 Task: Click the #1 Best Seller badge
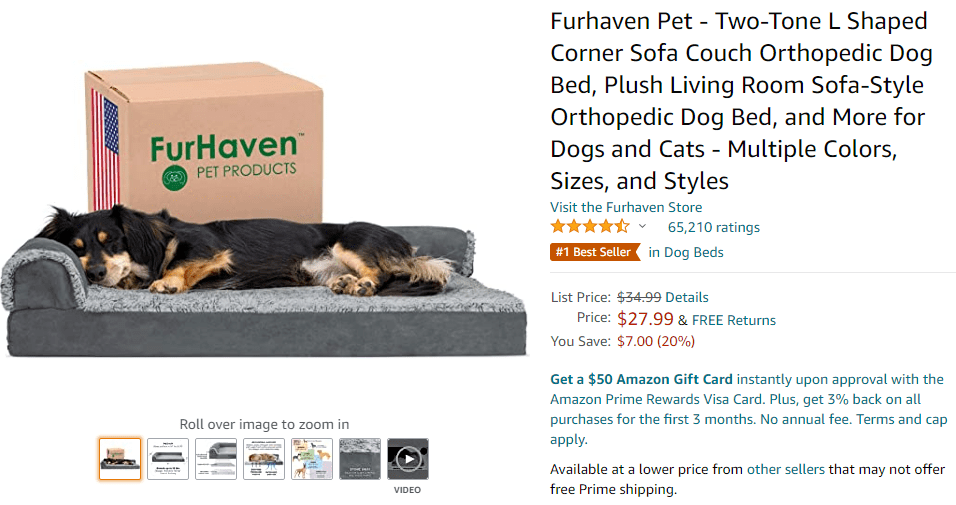pyautogui.click(x=595, y=252)
